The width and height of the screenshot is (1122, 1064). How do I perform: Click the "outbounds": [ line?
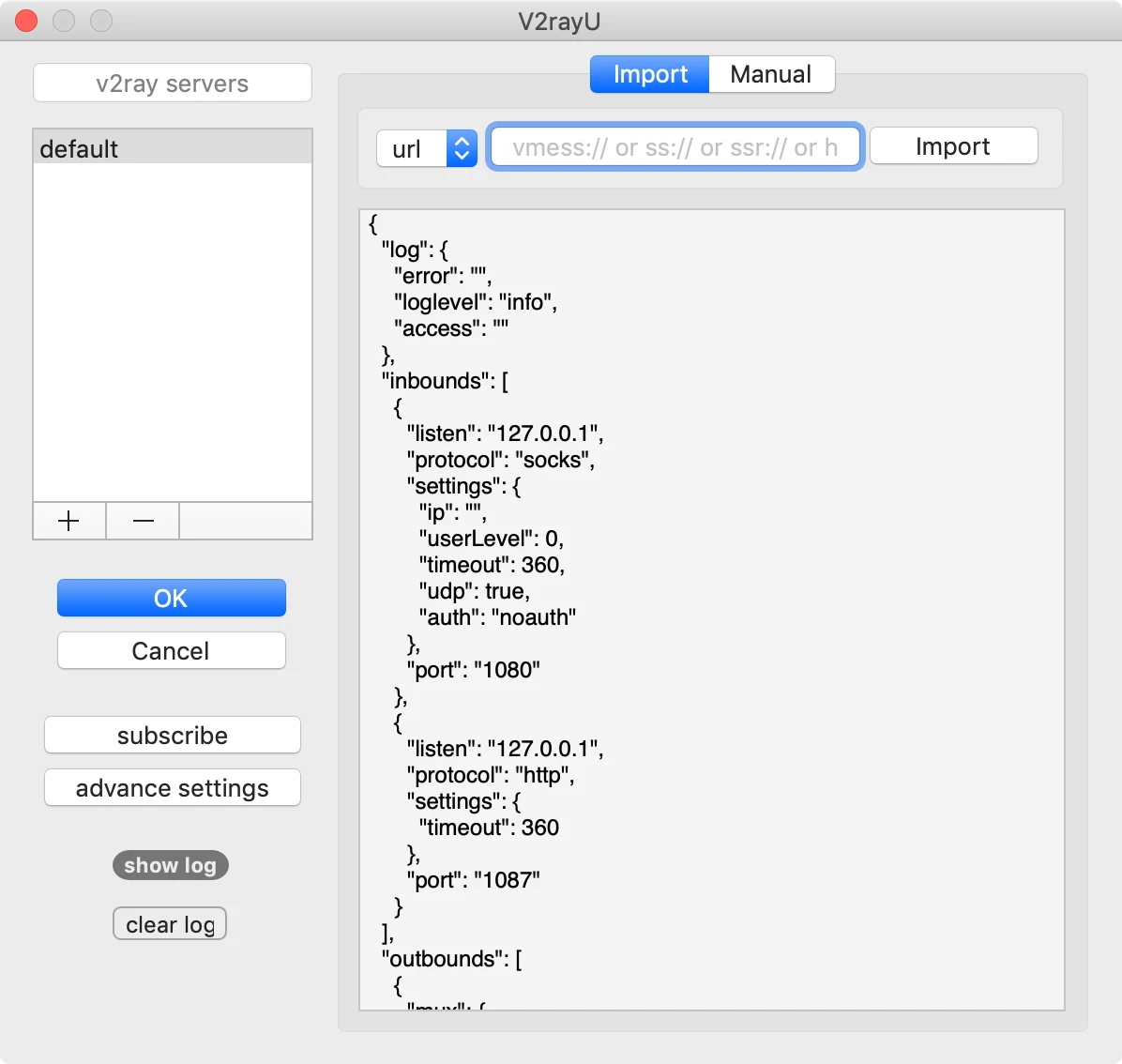451,959
